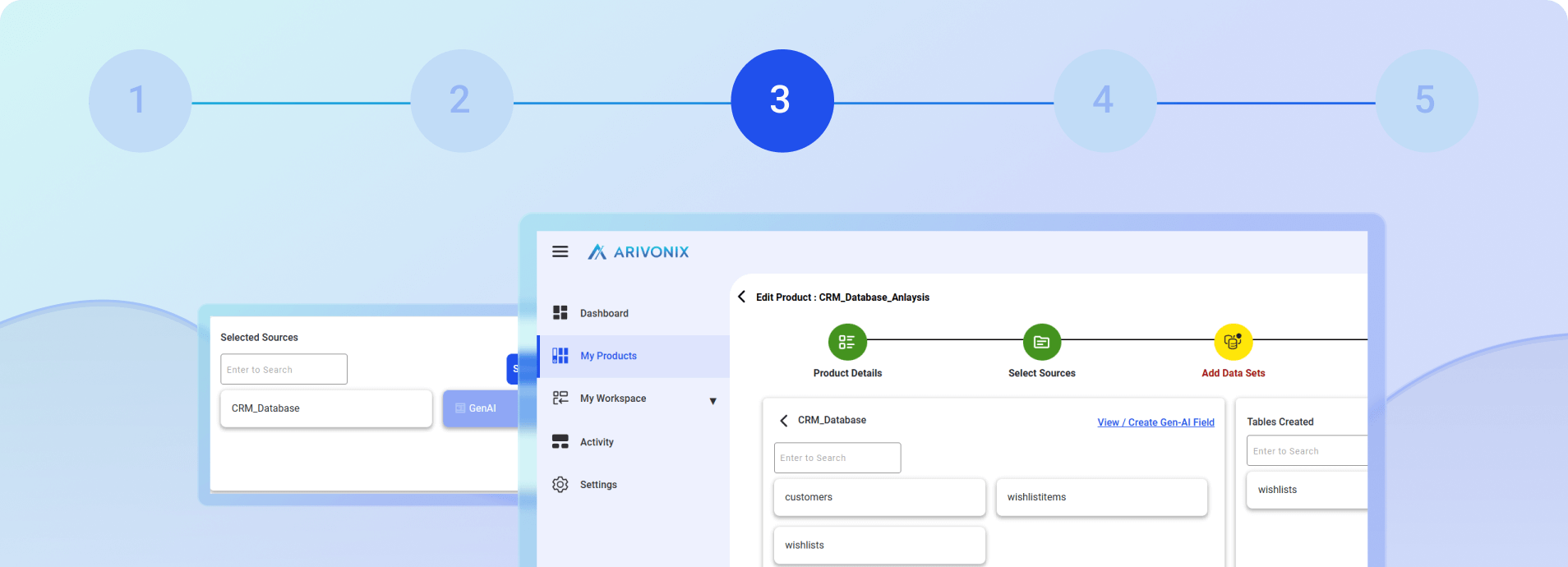Jump to step 1 in the top stepper
The height and width of the screenshot is (567, 1568).
click(140, 101)
